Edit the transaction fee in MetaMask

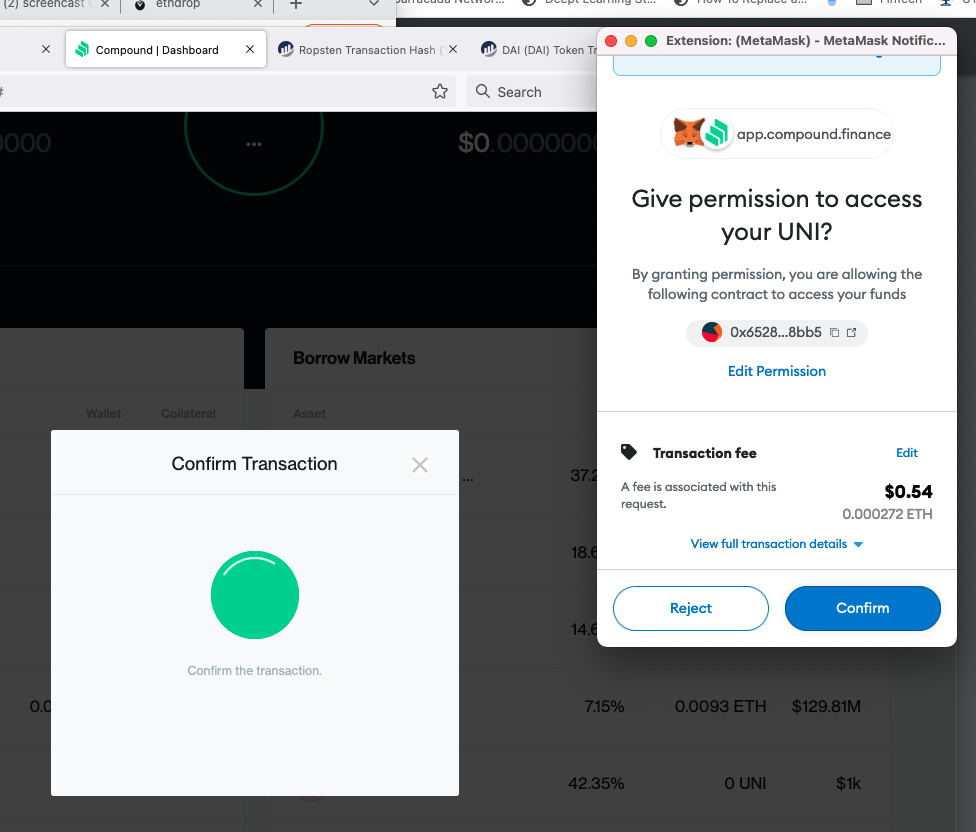click(906, 452)
